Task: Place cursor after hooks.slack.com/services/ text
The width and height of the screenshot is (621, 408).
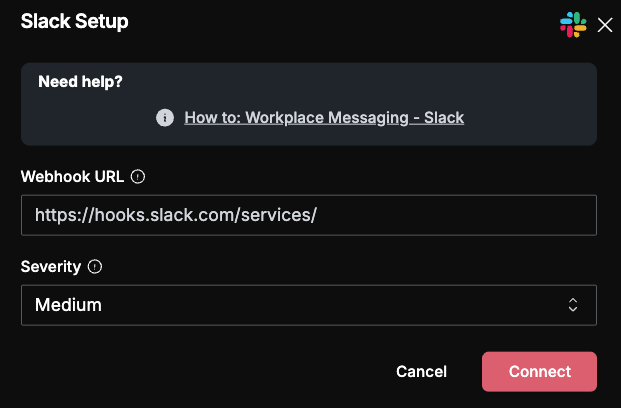Action: 318,215
